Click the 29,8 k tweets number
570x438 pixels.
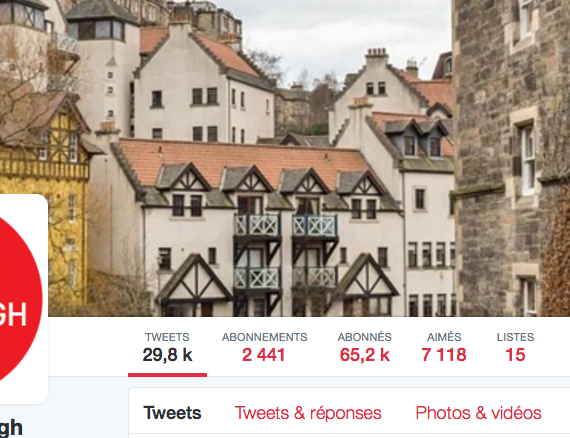point(167,355)
